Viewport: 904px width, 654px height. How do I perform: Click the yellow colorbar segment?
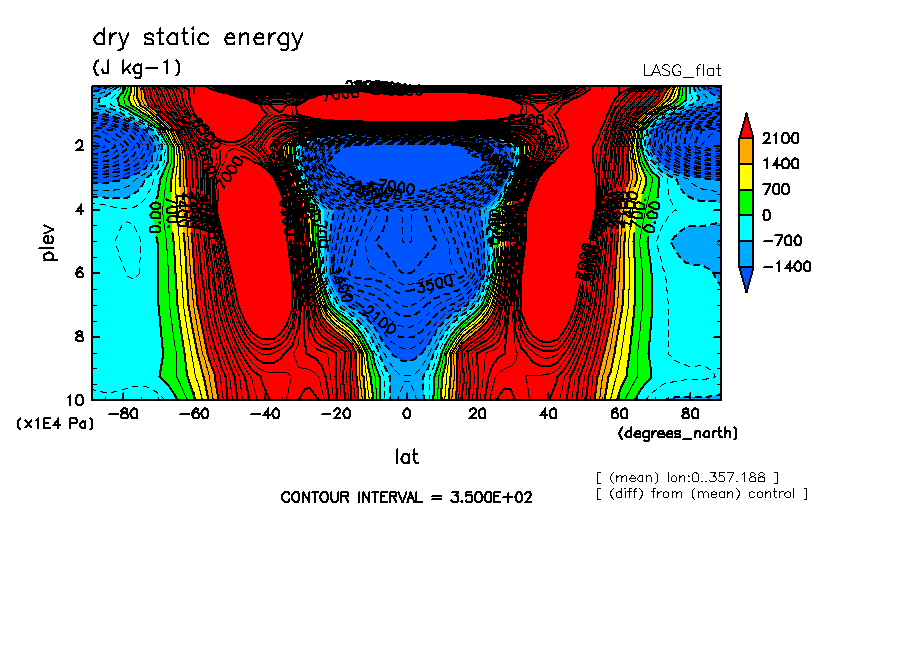point(746,176)
